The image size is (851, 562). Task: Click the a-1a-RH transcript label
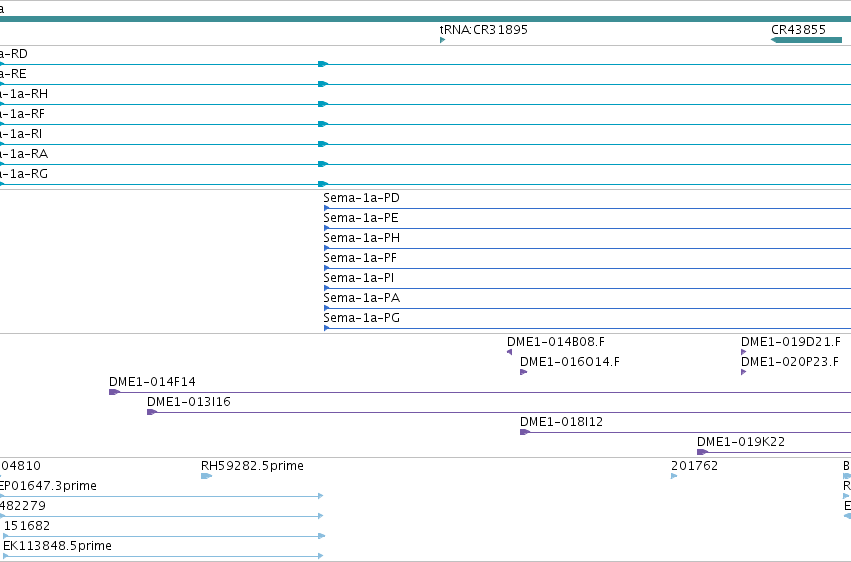(x=24, y=94)
